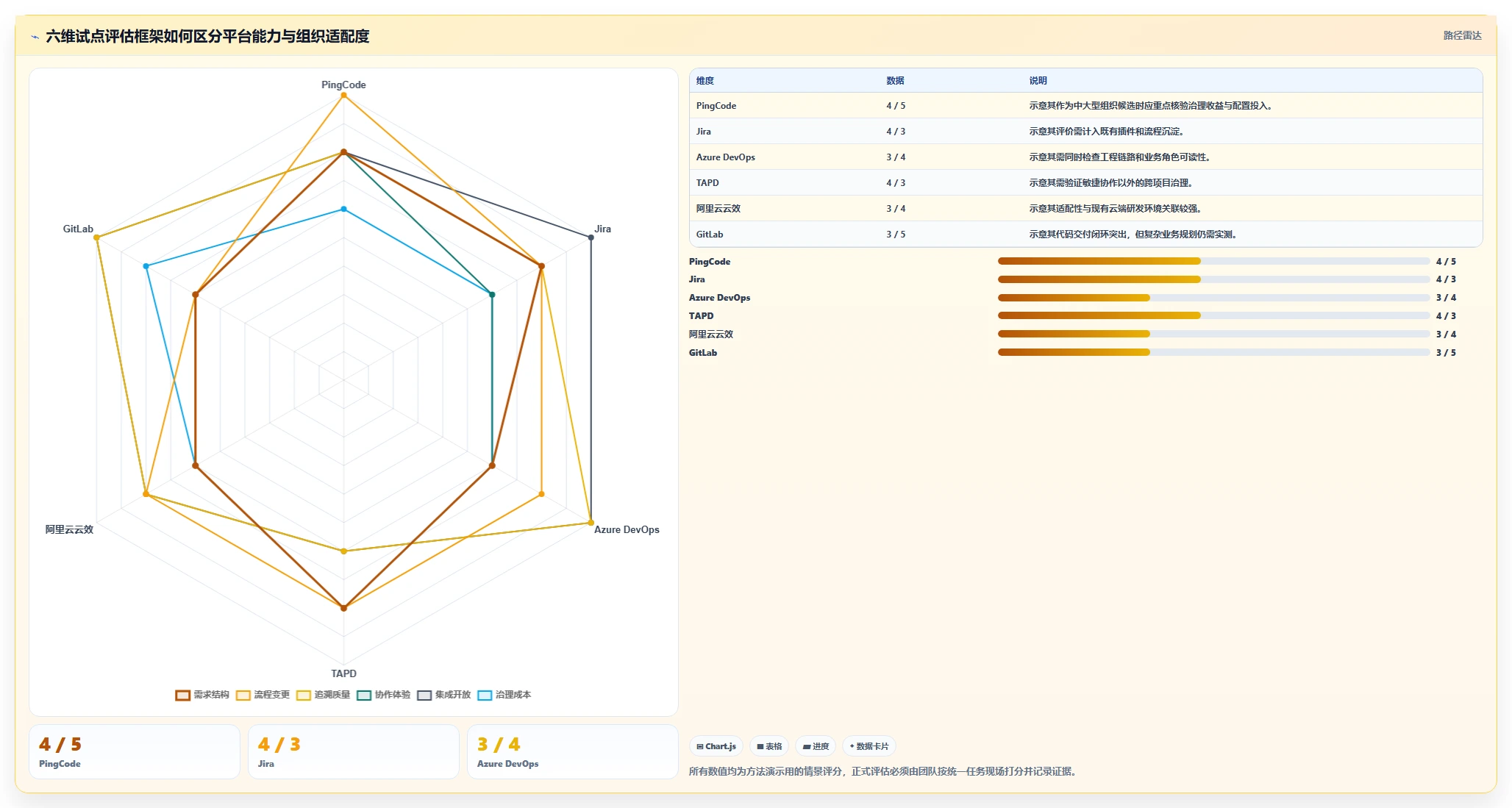Click the Jira progress bar
Image resolution: width=1512 pixels, height=808 pixels.
pos(1214,279)
